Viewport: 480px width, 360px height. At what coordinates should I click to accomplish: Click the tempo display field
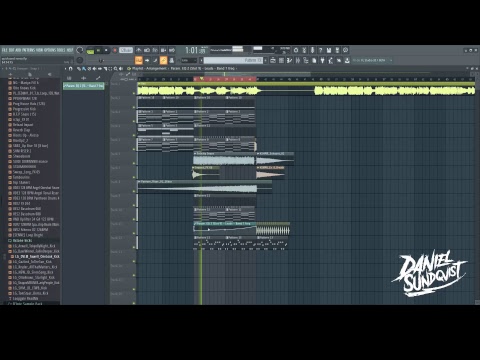pyautogui.click(x=126, y=50)
